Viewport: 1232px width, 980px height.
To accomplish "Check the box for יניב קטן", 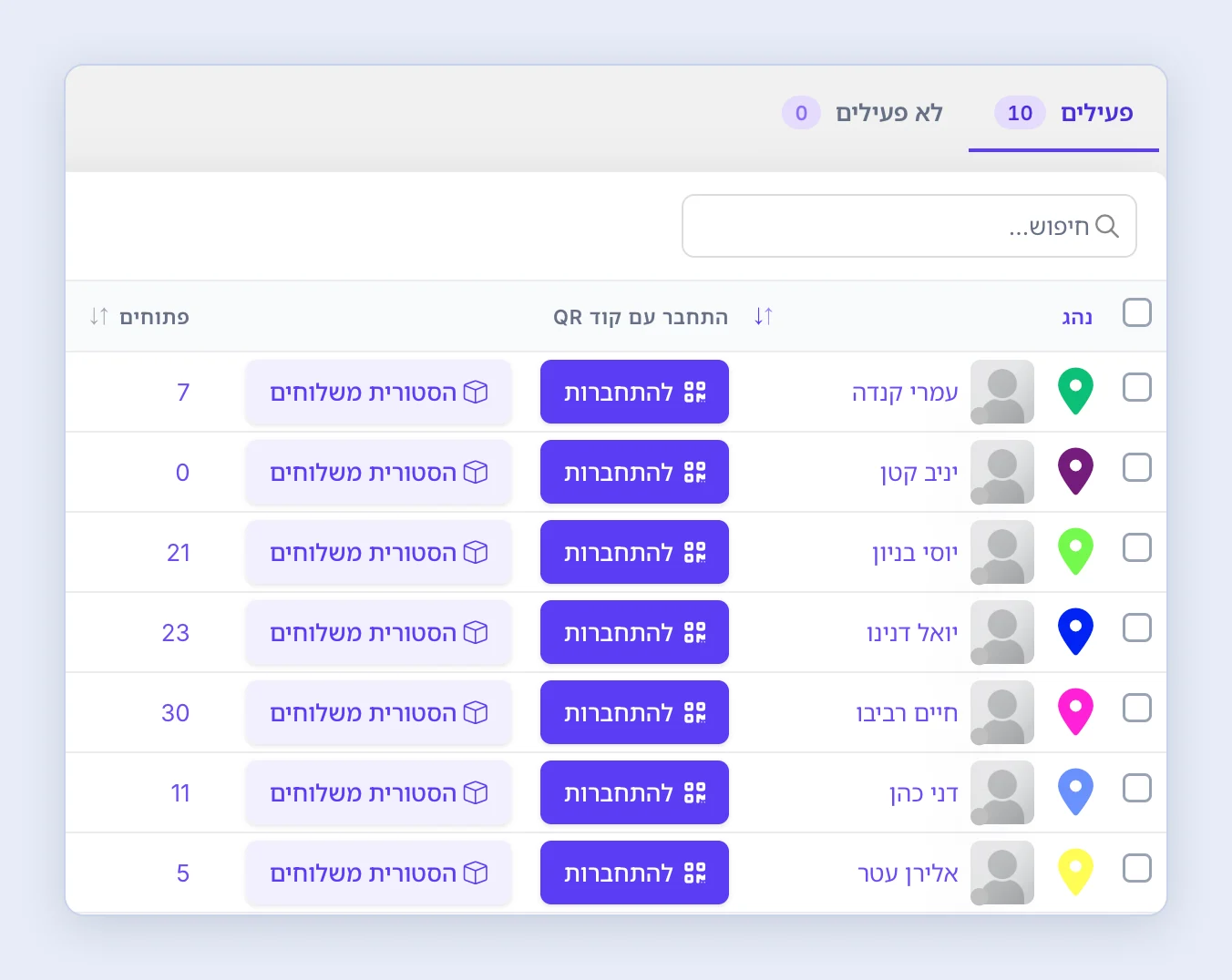I will pyautogui.click(x=1137, y=467).
